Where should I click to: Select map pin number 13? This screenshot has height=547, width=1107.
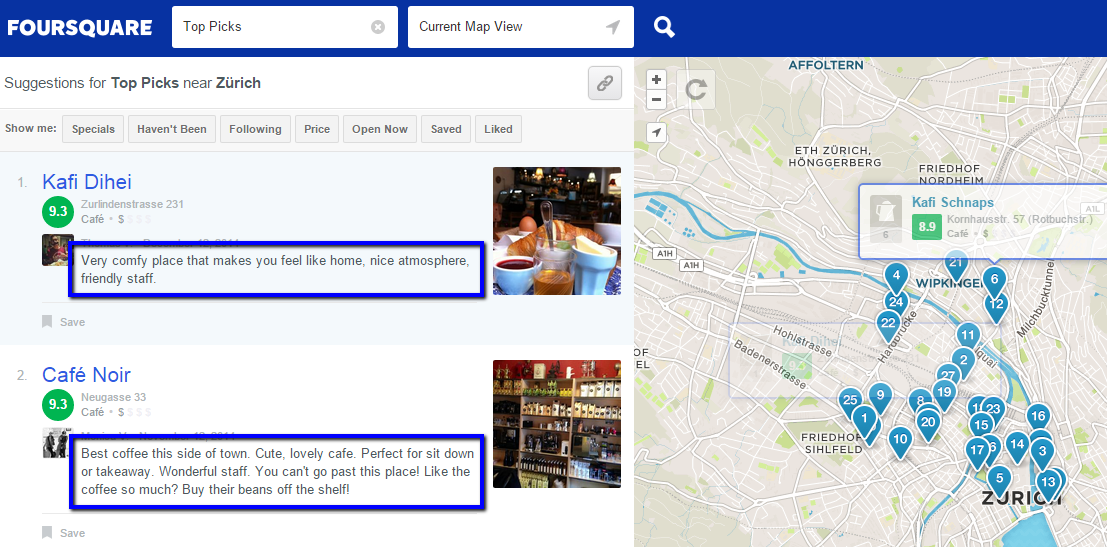point(1048,483)
